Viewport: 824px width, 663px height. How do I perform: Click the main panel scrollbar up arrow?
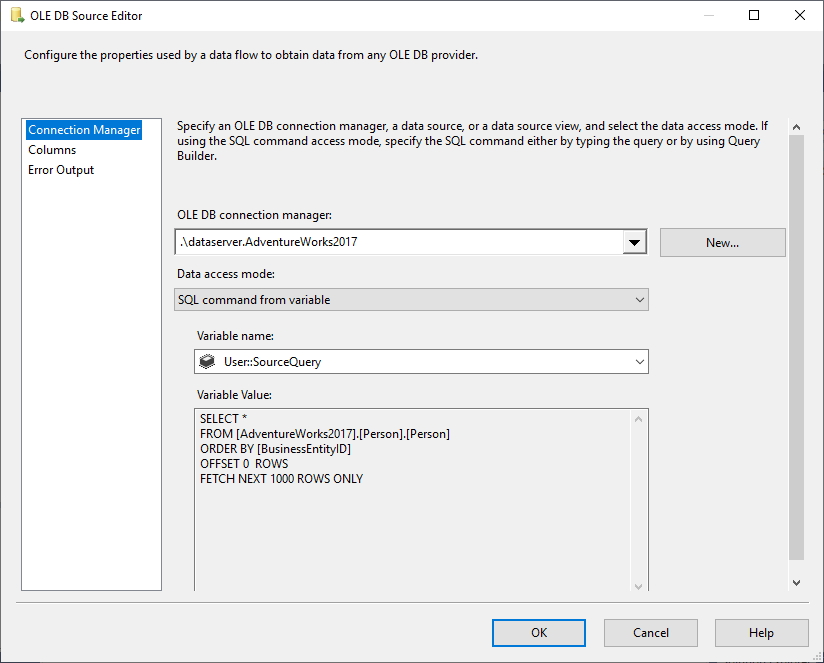(796, 127)
